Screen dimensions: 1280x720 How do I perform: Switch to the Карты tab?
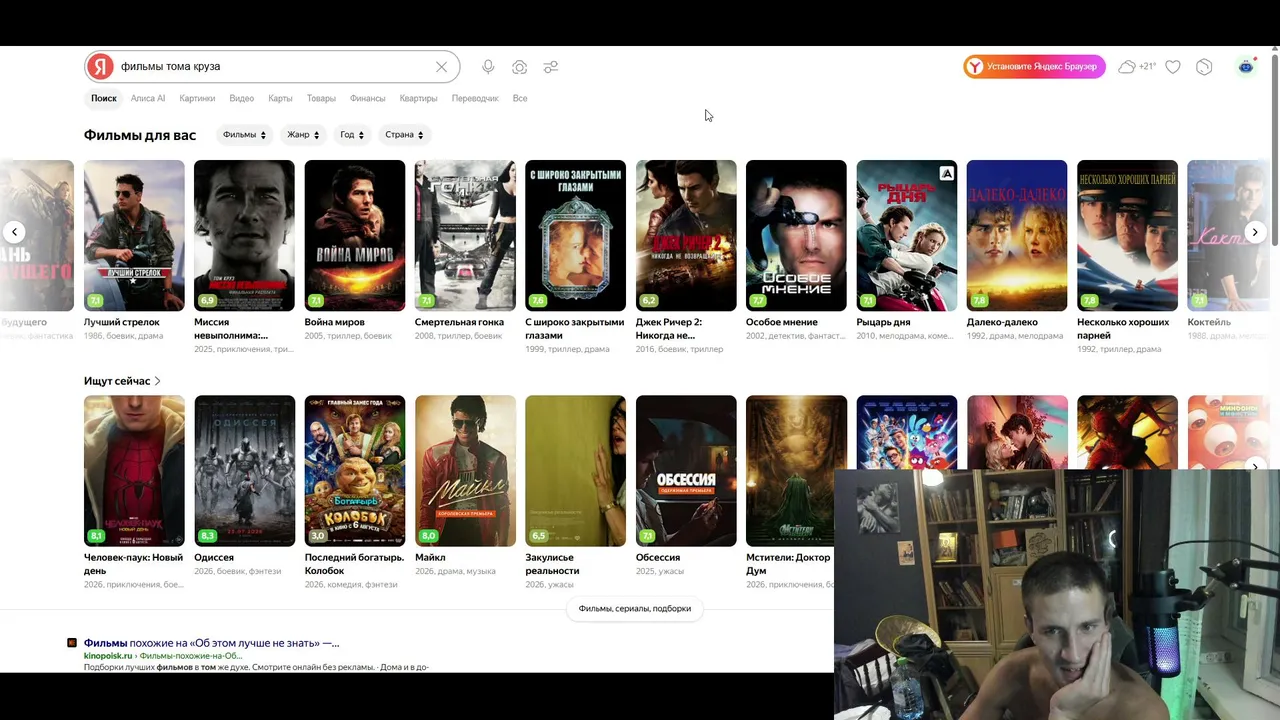pyautogui.click(x=280, y=98)
